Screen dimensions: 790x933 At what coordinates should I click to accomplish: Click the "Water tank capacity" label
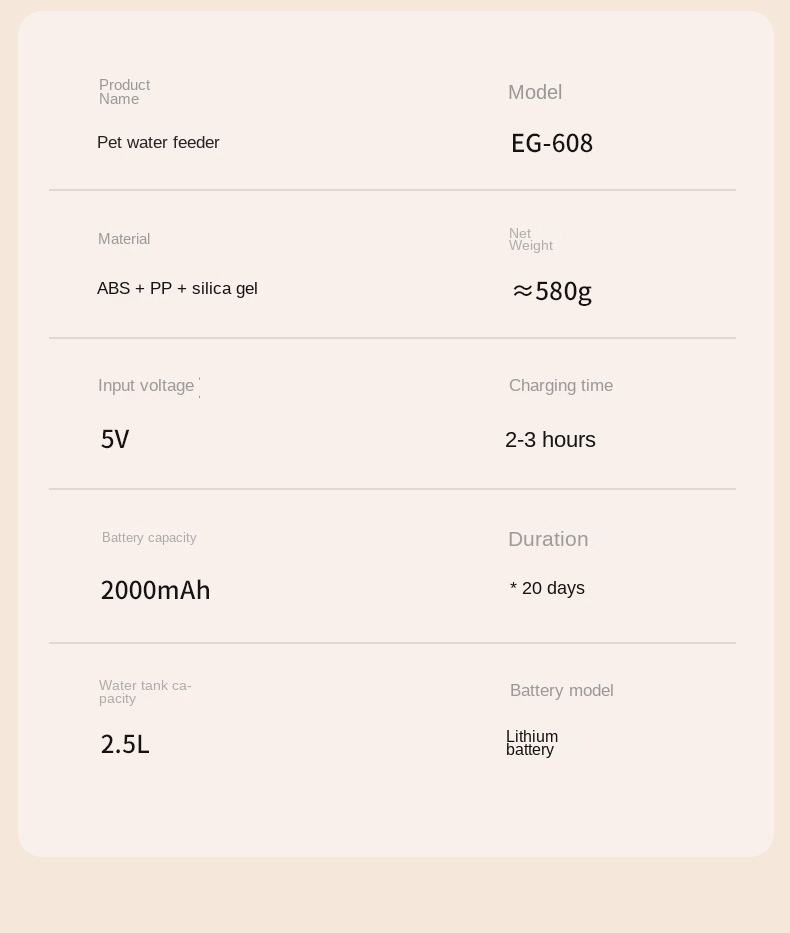point(145,692)
